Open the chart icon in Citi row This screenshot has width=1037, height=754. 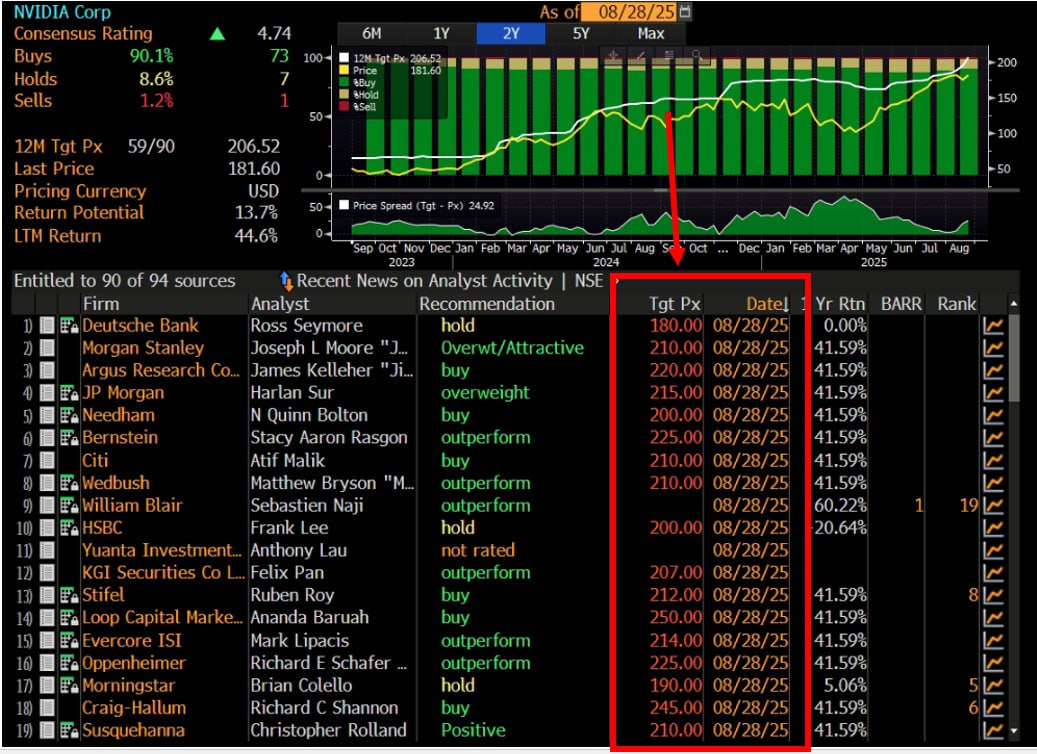click(993, 460)
